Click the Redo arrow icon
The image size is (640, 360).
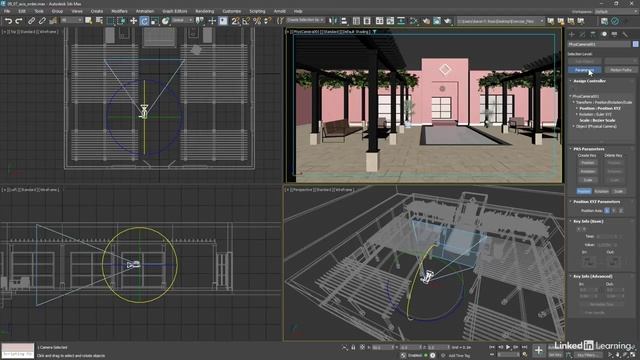point(19,21)
